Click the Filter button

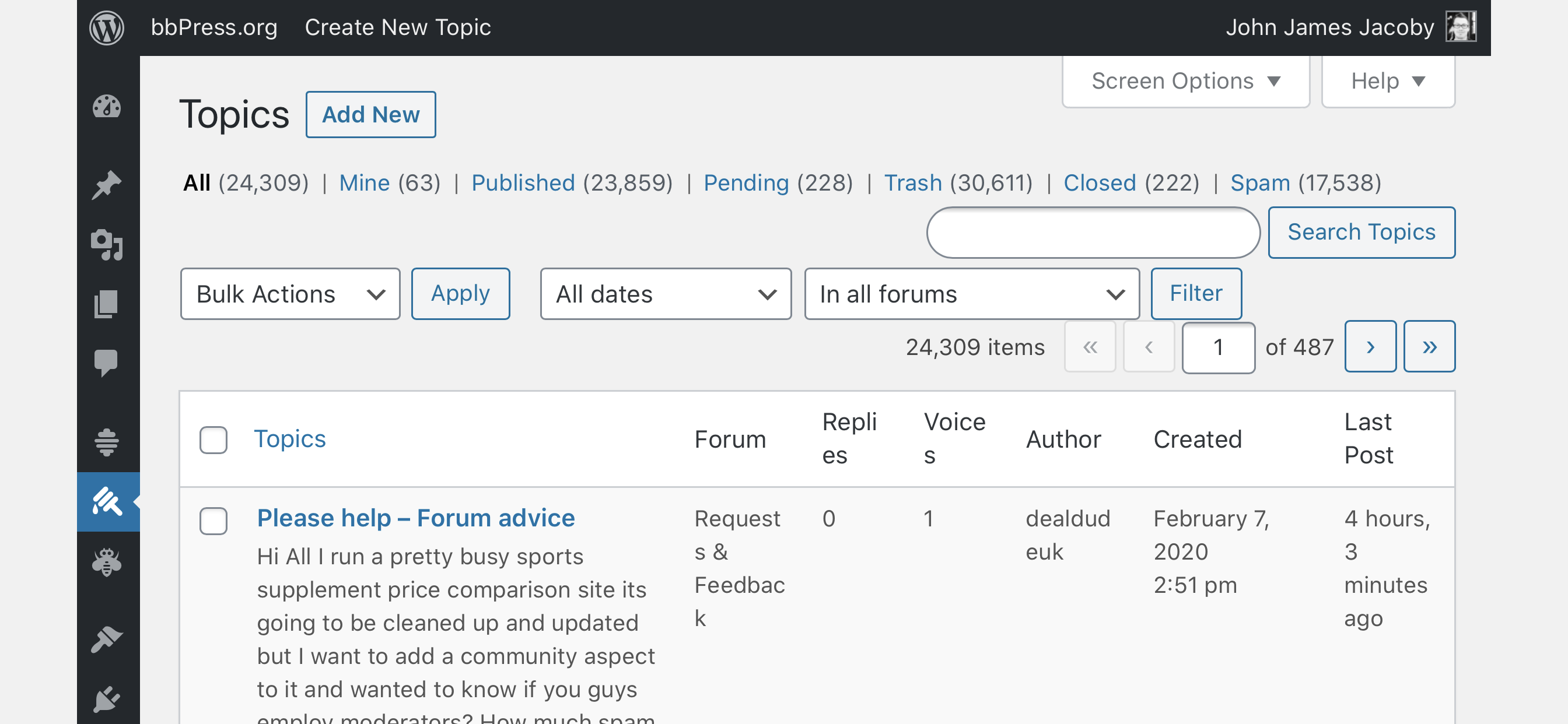(1196, 294)
